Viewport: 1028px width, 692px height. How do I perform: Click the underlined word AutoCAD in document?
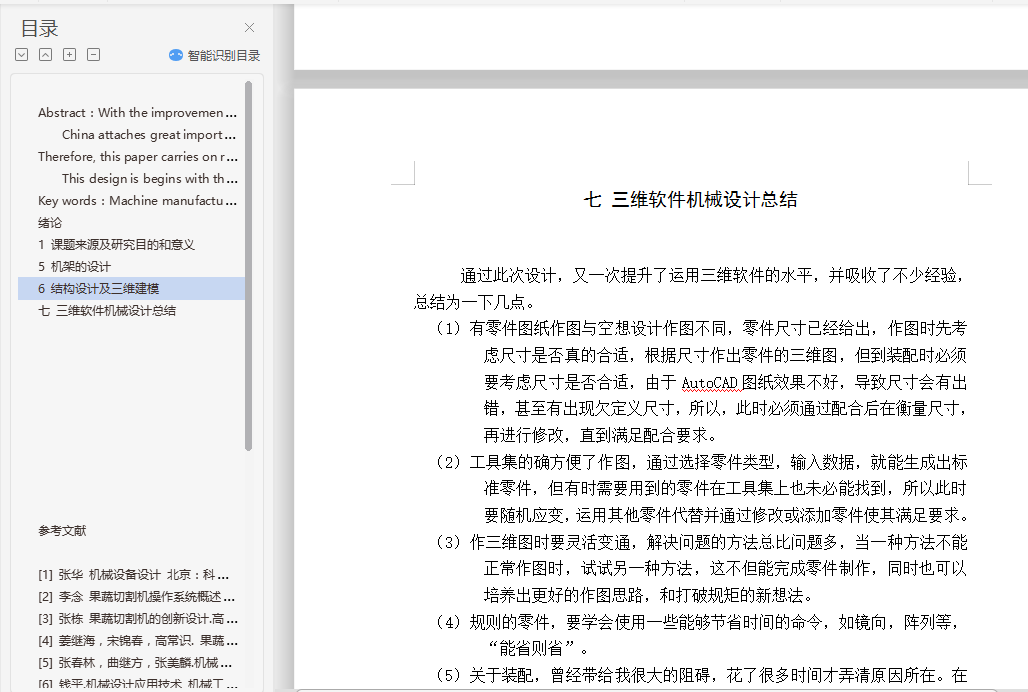pos(709,383)
